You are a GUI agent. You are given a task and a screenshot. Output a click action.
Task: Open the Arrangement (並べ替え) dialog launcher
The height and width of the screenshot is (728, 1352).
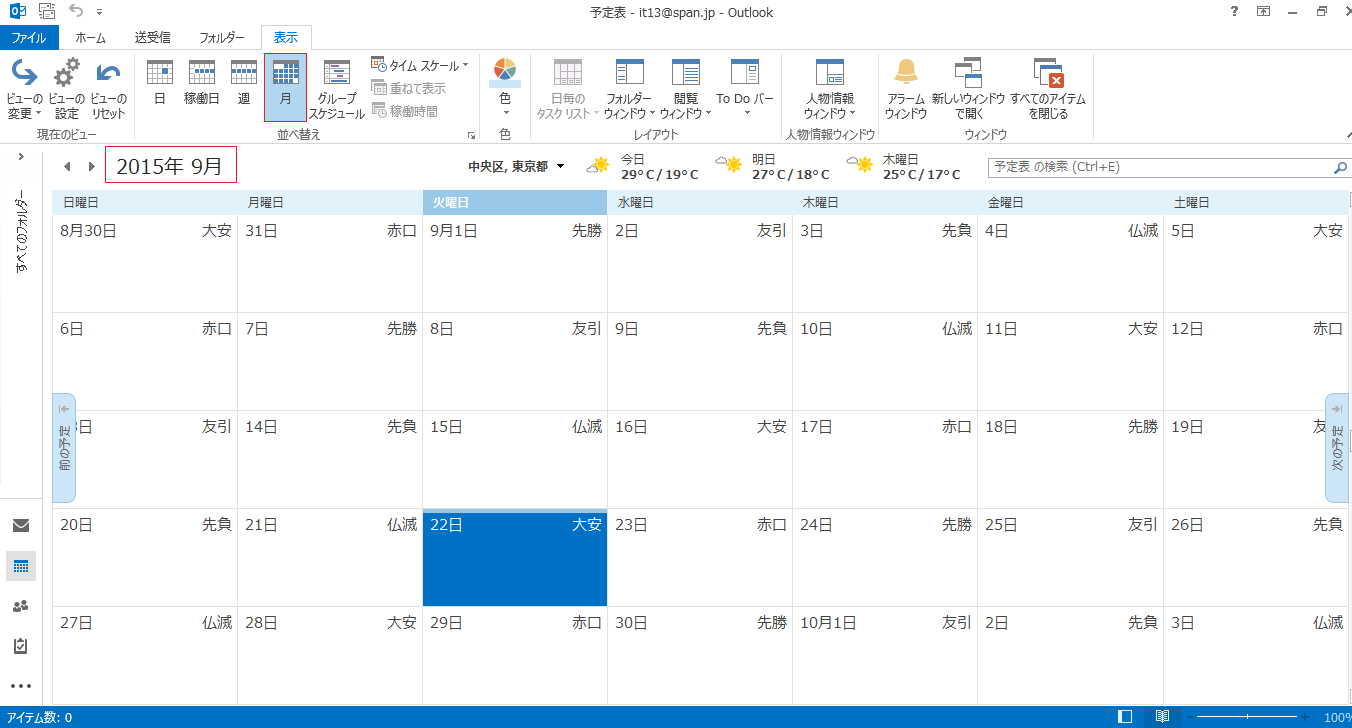[471, 135]
